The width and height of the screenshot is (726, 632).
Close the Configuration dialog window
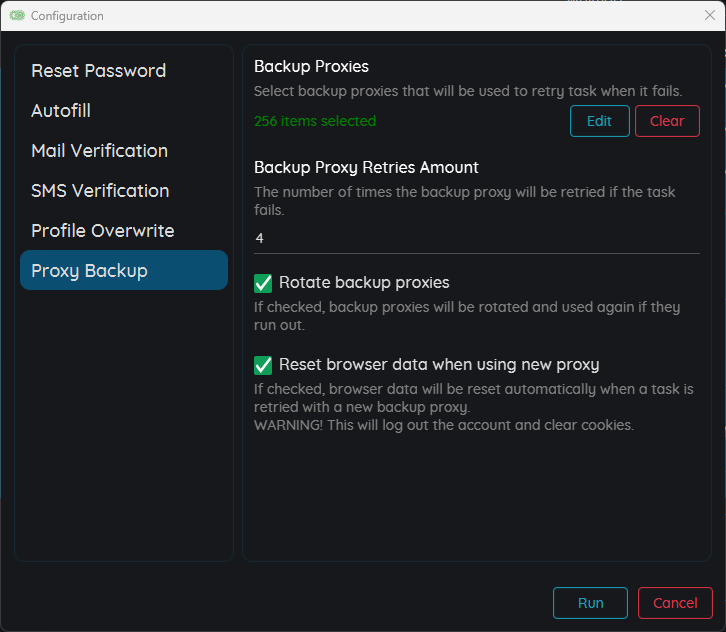[x=709, y=15]
